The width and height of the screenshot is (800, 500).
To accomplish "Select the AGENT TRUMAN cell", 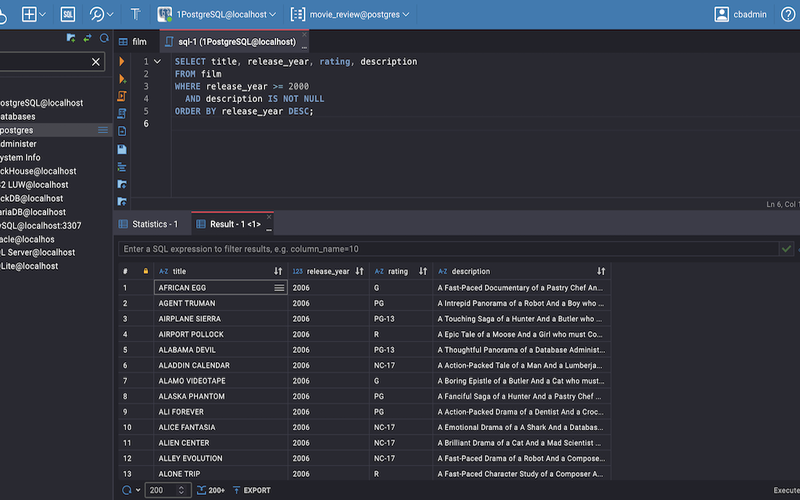I will click(221, 303).
